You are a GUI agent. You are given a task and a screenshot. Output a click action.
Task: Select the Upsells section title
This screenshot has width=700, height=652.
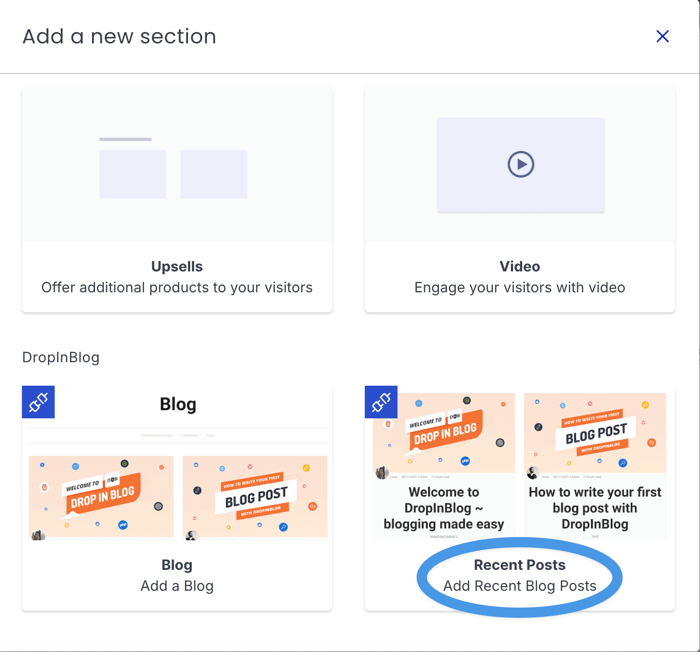[x=177, y=267]
